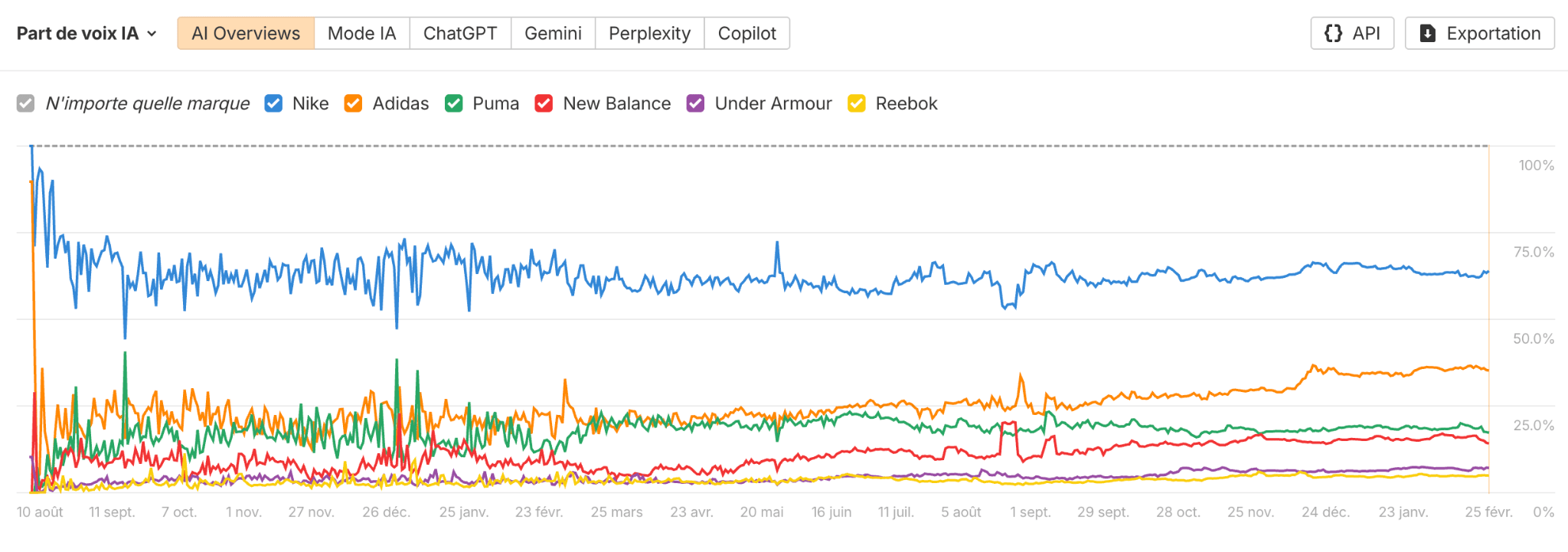The width and height of the screenshot is (1568, 552).
Task: Switch to the Copilot tab
Action: click(746, 34)
